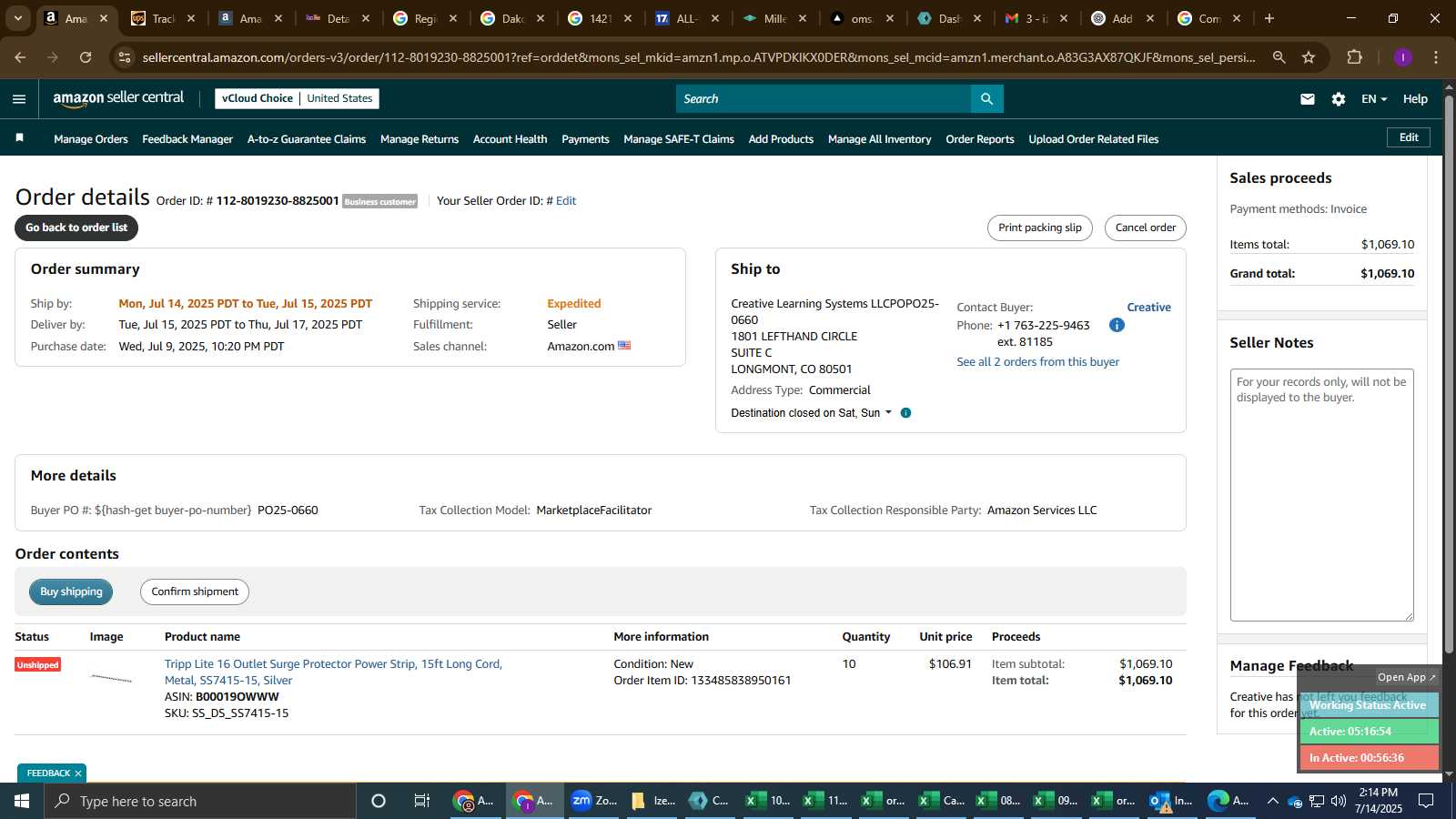Click the info icon next to phone number
This screenshot has width=1456, height=819.
[x=1117, y=325]
